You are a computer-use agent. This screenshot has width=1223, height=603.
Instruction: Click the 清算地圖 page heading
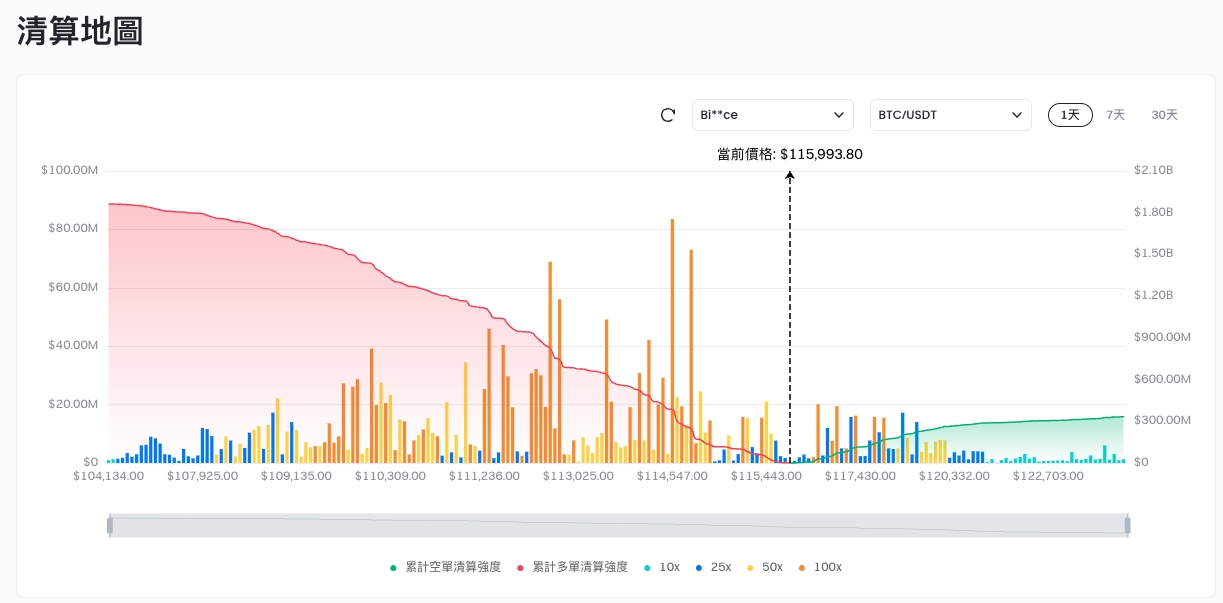point(80,31)
